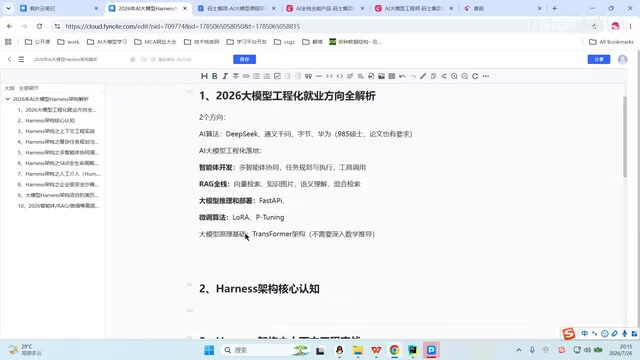Toggle bold formatting in the editor toolbar
The image size is (640, 360).
click(215, 76)
